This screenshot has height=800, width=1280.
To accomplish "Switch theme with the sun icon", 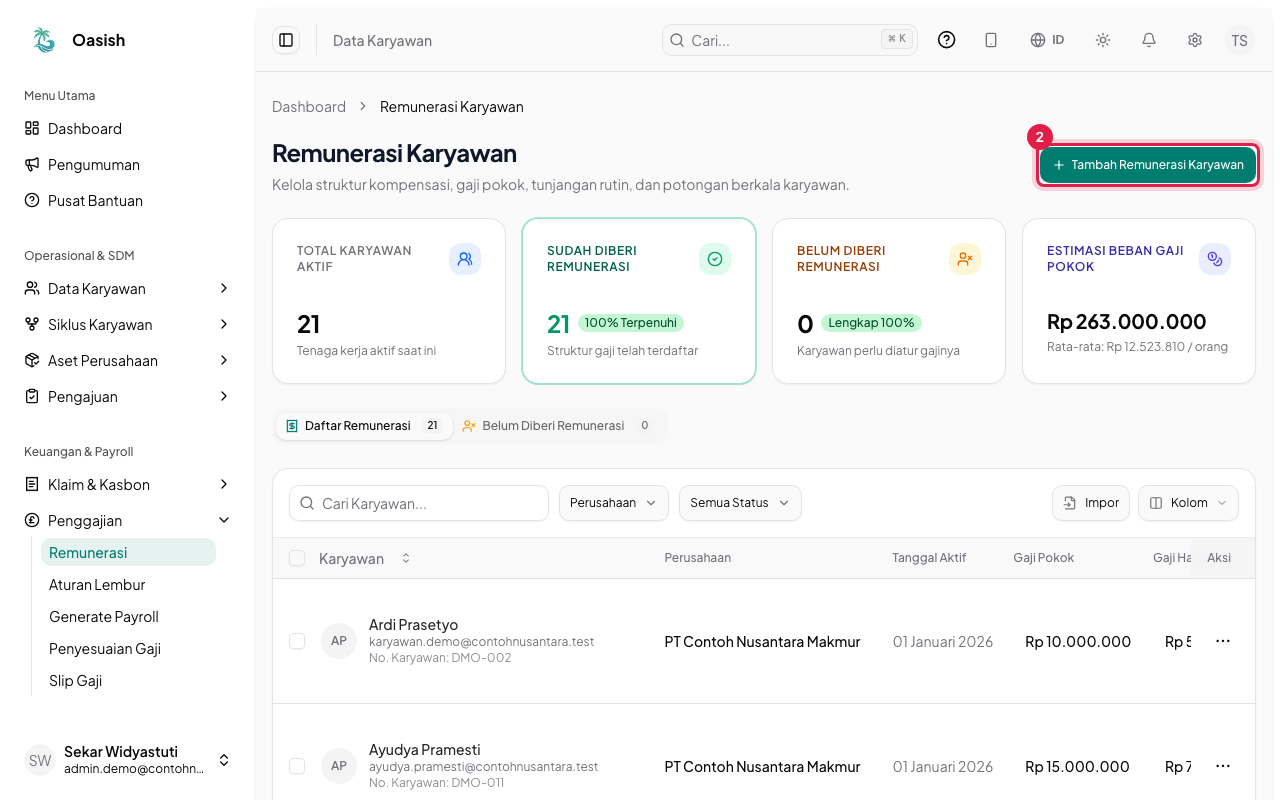I will coord(1103,40).
